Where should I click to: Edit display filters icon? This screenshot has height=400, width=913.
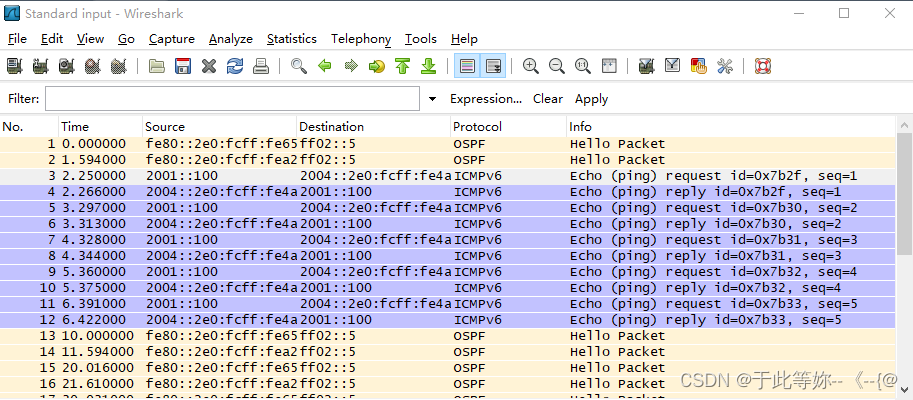[673, 66]
